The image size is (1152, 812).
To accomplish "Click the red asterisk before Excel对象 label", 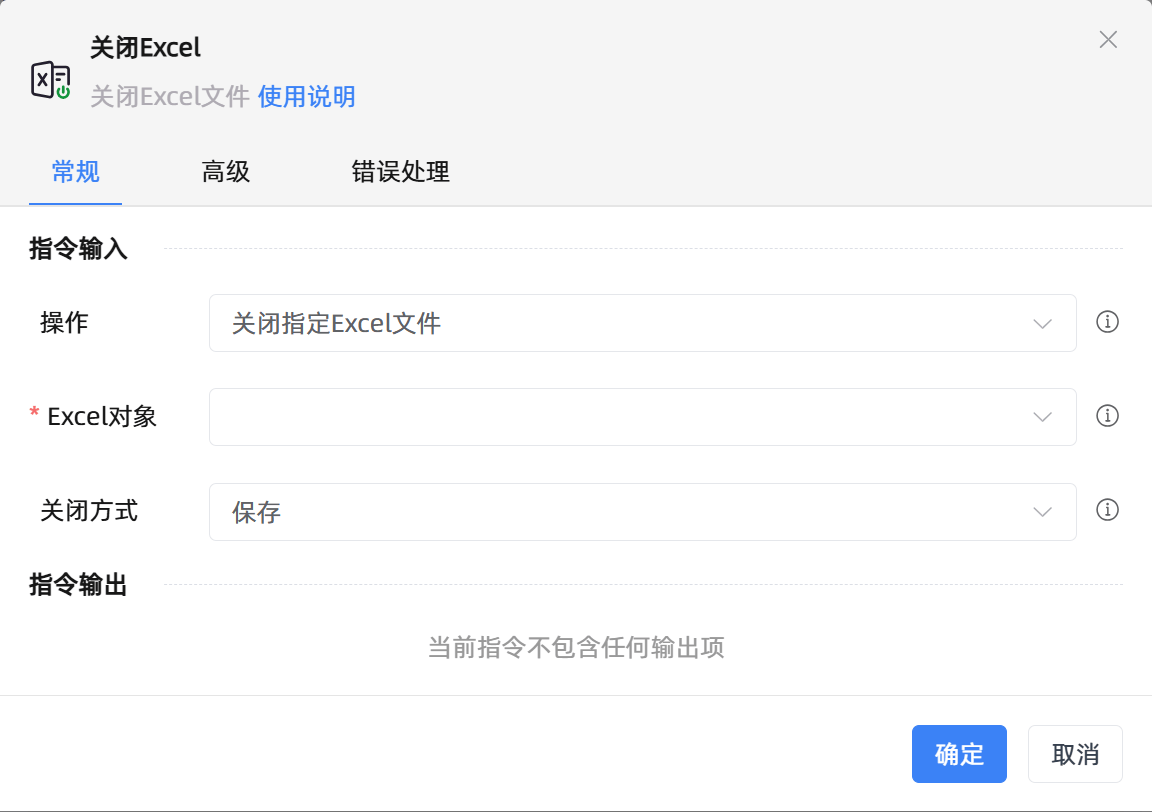I will tap(33, 410).
